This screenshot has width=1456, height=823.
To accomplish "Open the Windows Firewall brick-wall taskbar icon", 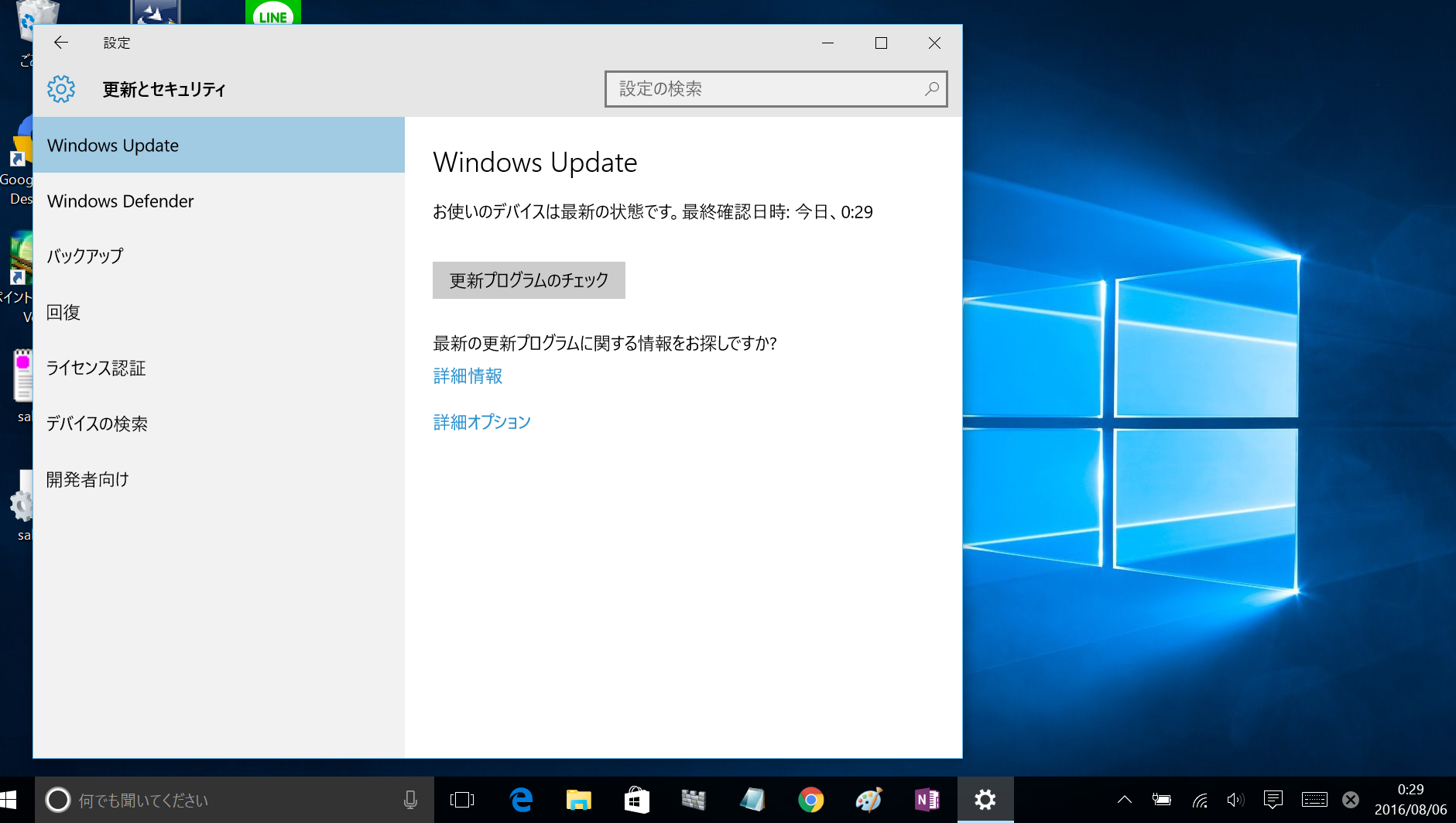I will (694, 800).
